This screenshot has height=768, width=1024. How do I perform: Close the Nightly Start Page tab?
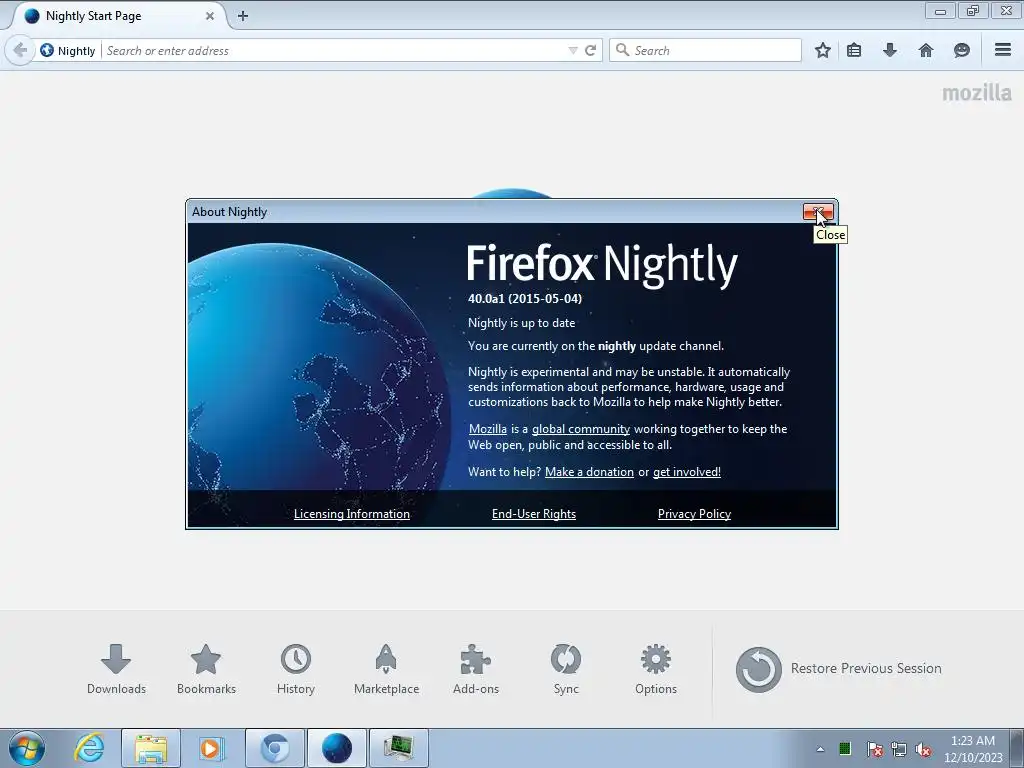210,16
